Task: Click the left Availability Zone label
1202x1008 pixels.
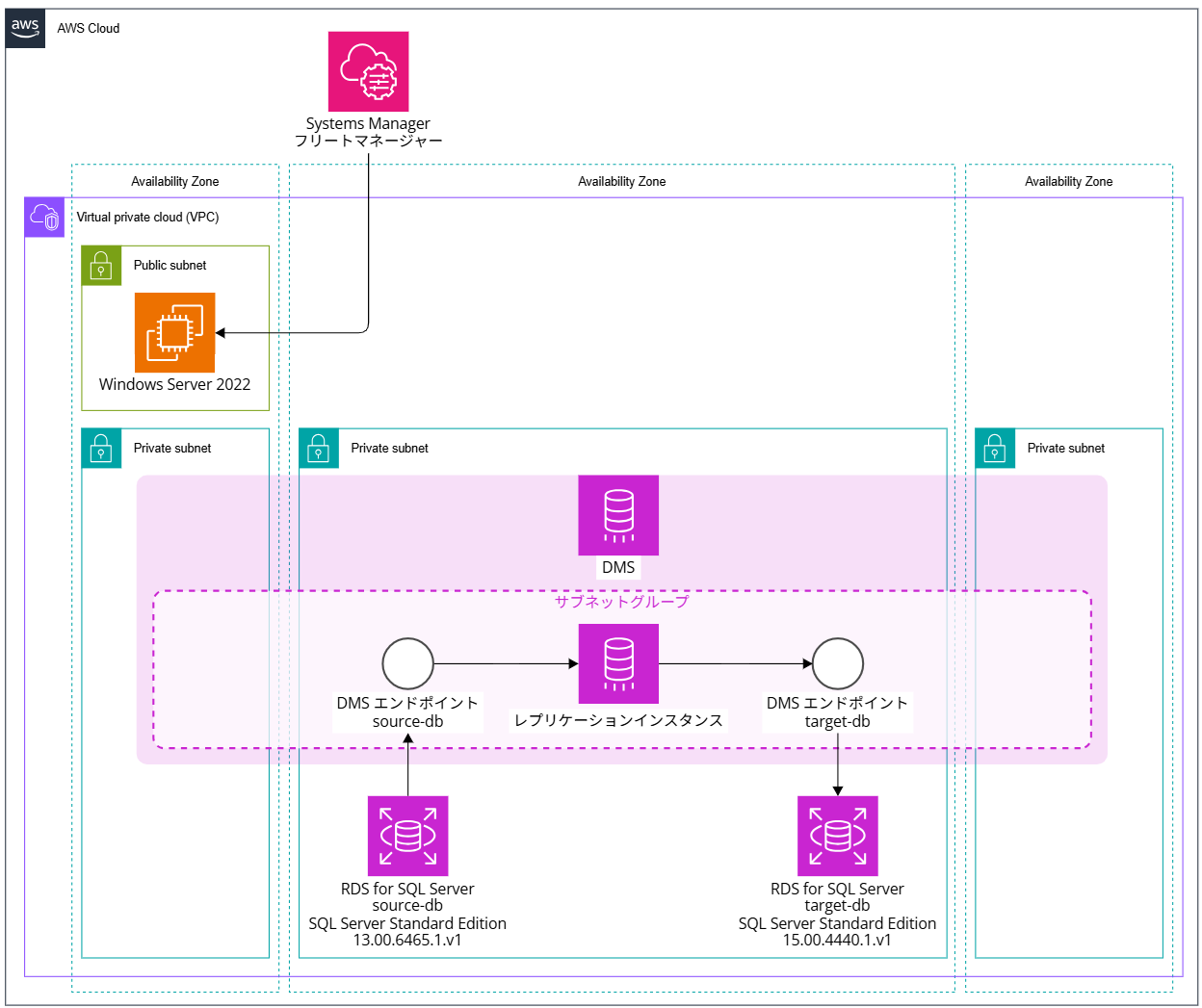Action: click(175, 181)
